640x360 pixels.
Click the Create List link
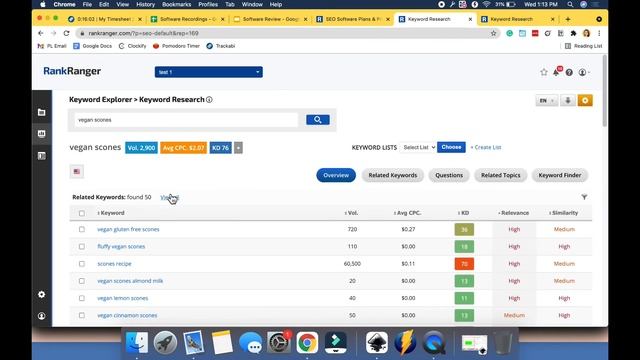486,147
